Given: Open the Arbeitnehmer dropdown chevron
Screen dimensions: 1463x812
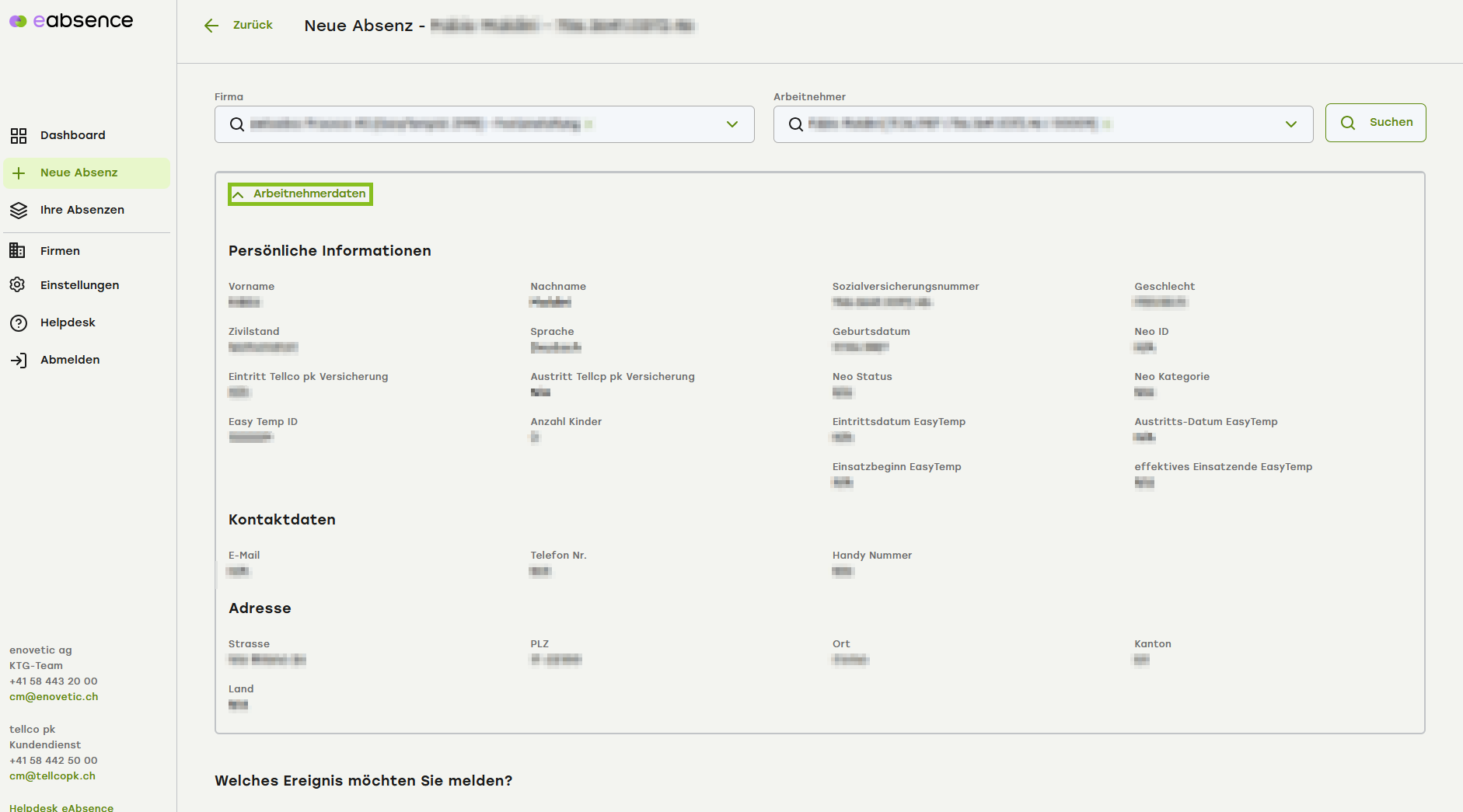Looking at the screenshot, I should click(1290, 124).
